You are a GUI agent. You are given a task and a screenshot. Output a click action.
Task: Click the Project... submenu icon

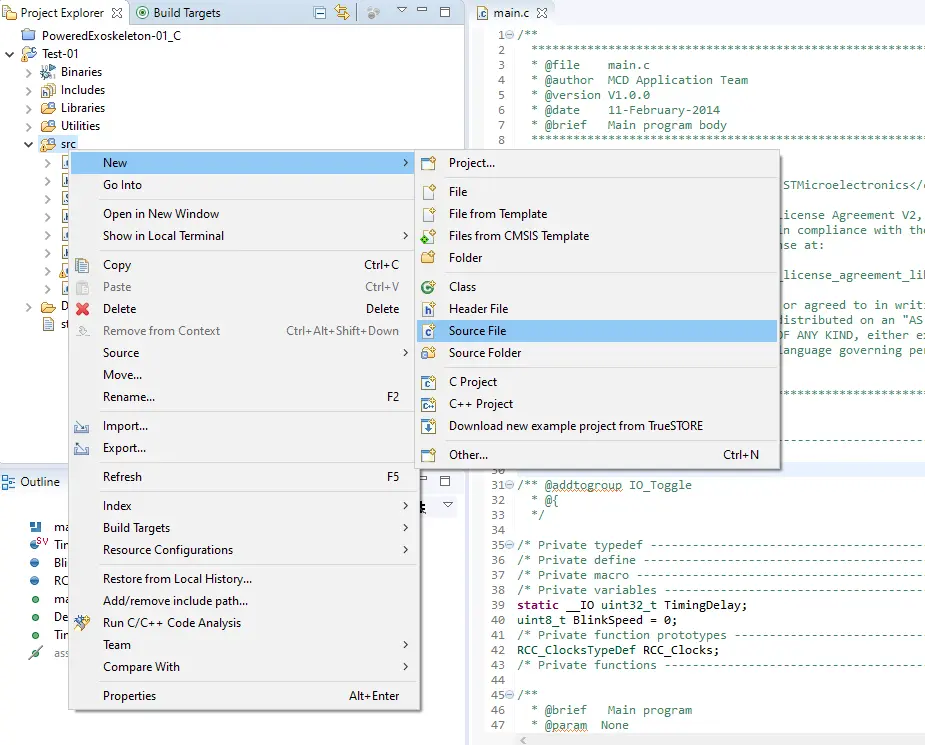point(428,163)
